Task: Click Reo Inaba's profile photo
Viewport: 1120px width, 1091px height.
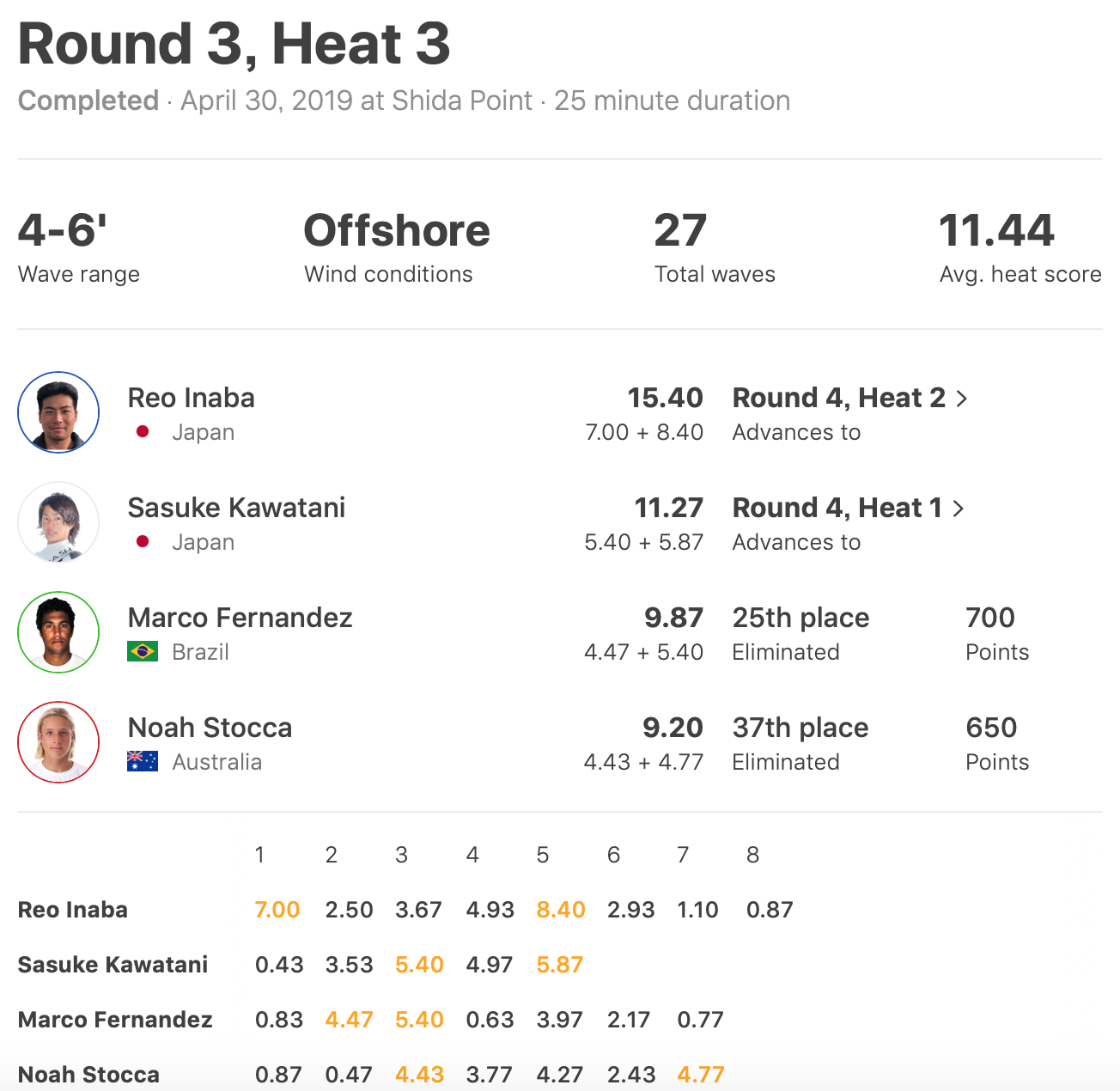Action: [58, 412]
